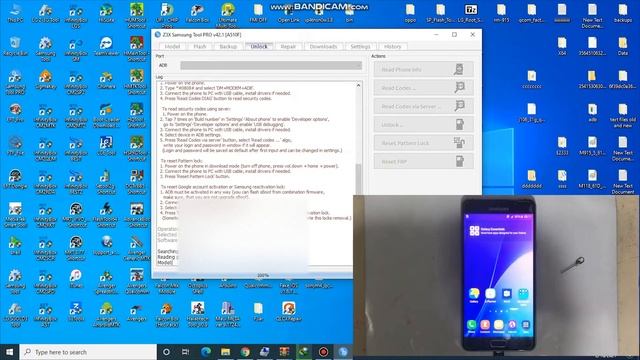Open the History tab
The image size is (640, 360).
coord(392,47)
